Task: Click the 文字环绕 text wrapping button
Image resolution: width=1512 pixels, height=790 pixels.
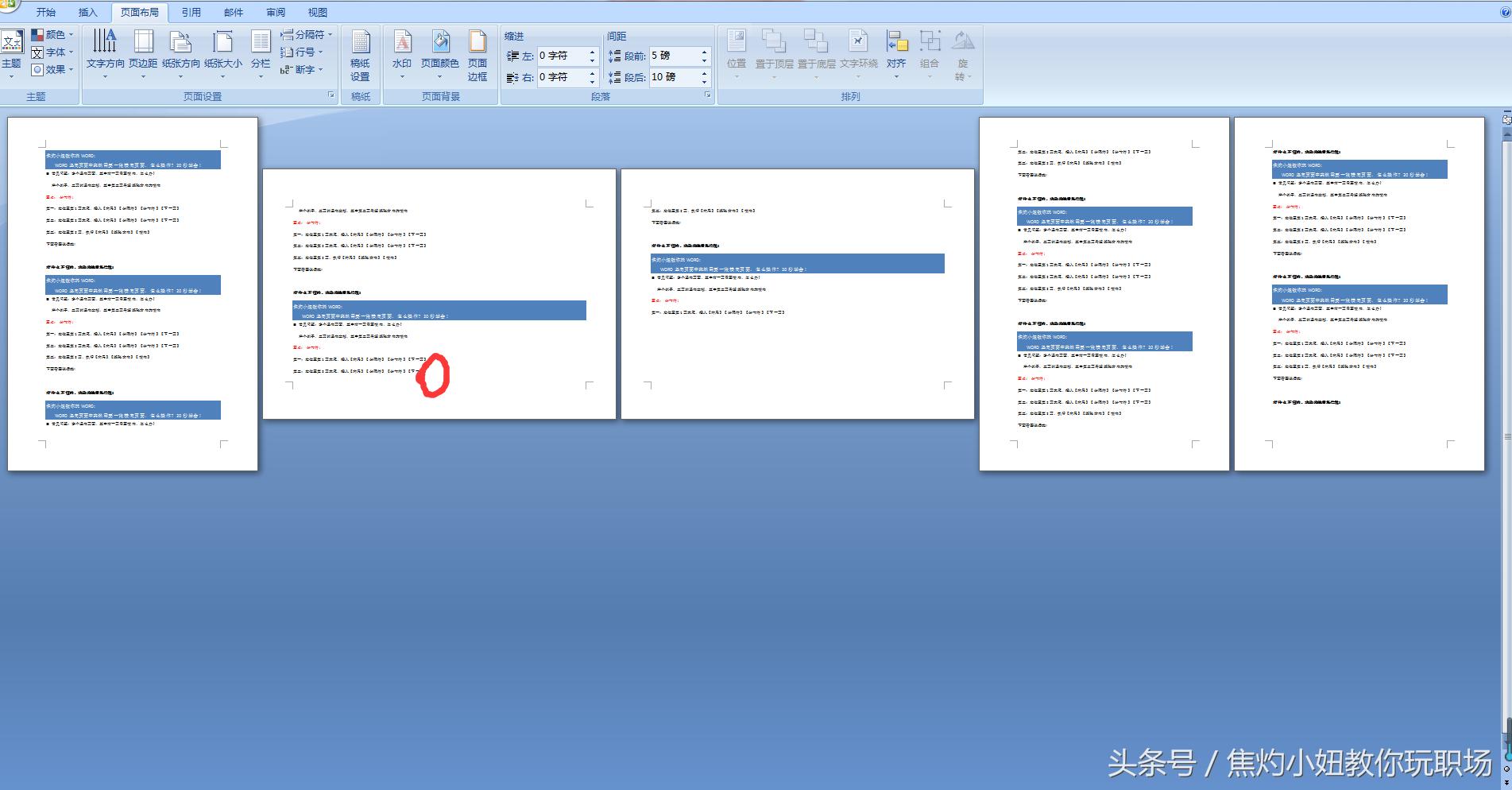Action: [858, 53]
